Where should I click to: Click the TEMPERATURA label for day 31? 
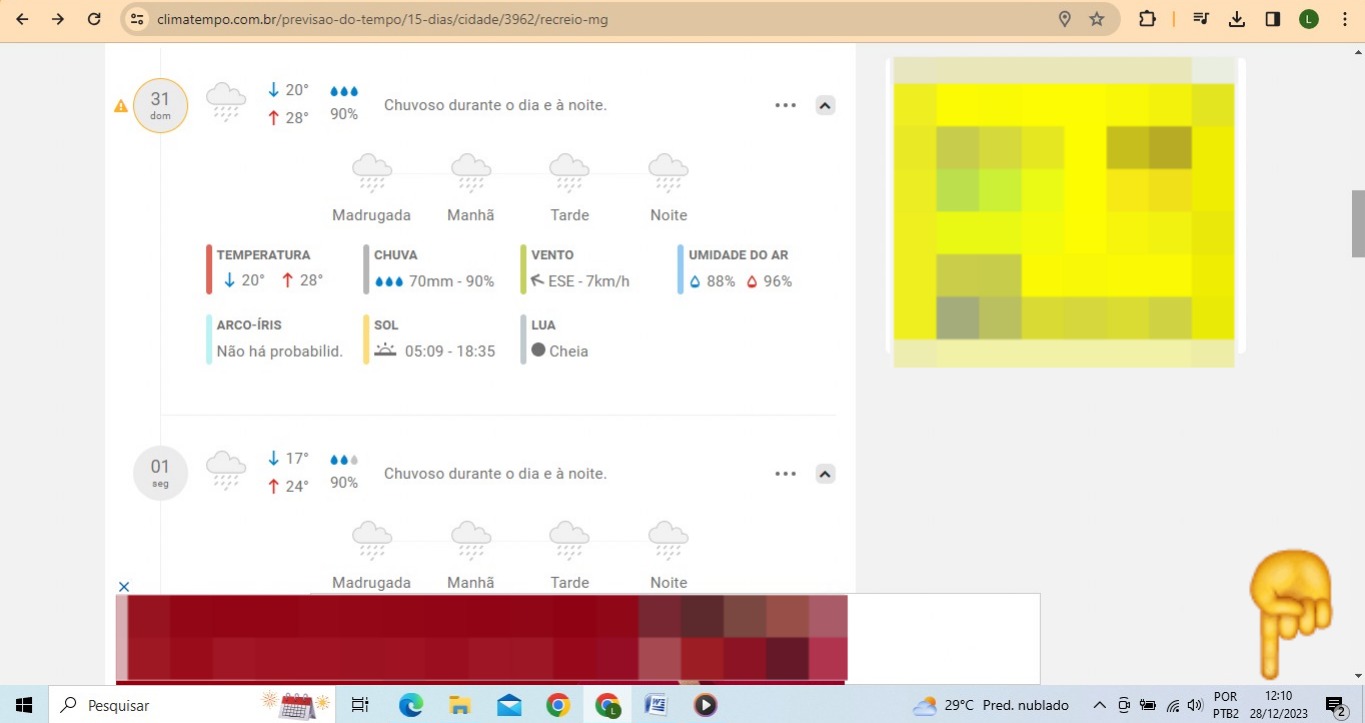[x=263, y=255]
